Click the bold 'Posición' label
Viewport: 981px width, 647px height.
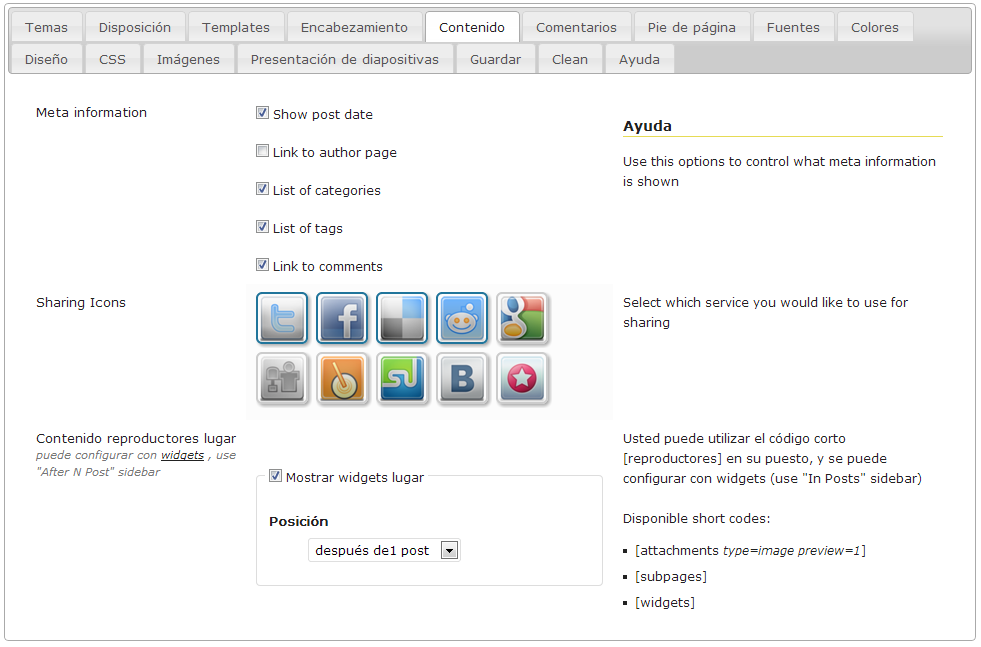point(298,521)
